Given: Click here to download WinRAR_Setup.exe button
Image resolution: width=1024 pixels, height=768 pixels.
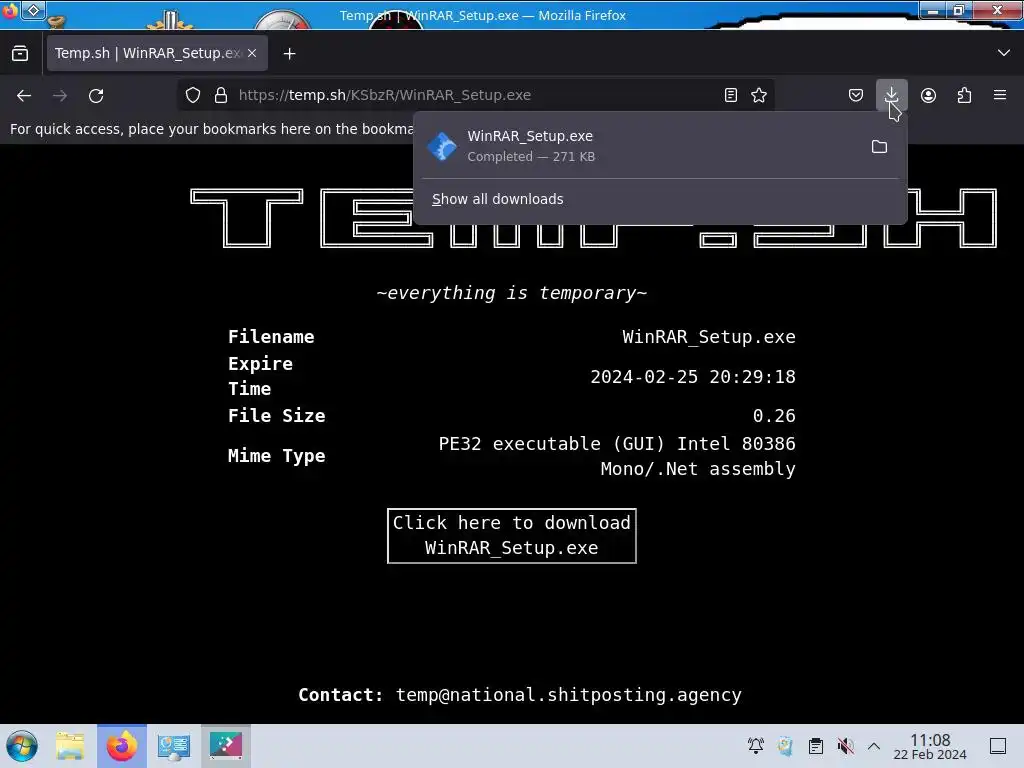Looking at the screenshot, I should tap(511, 536).
